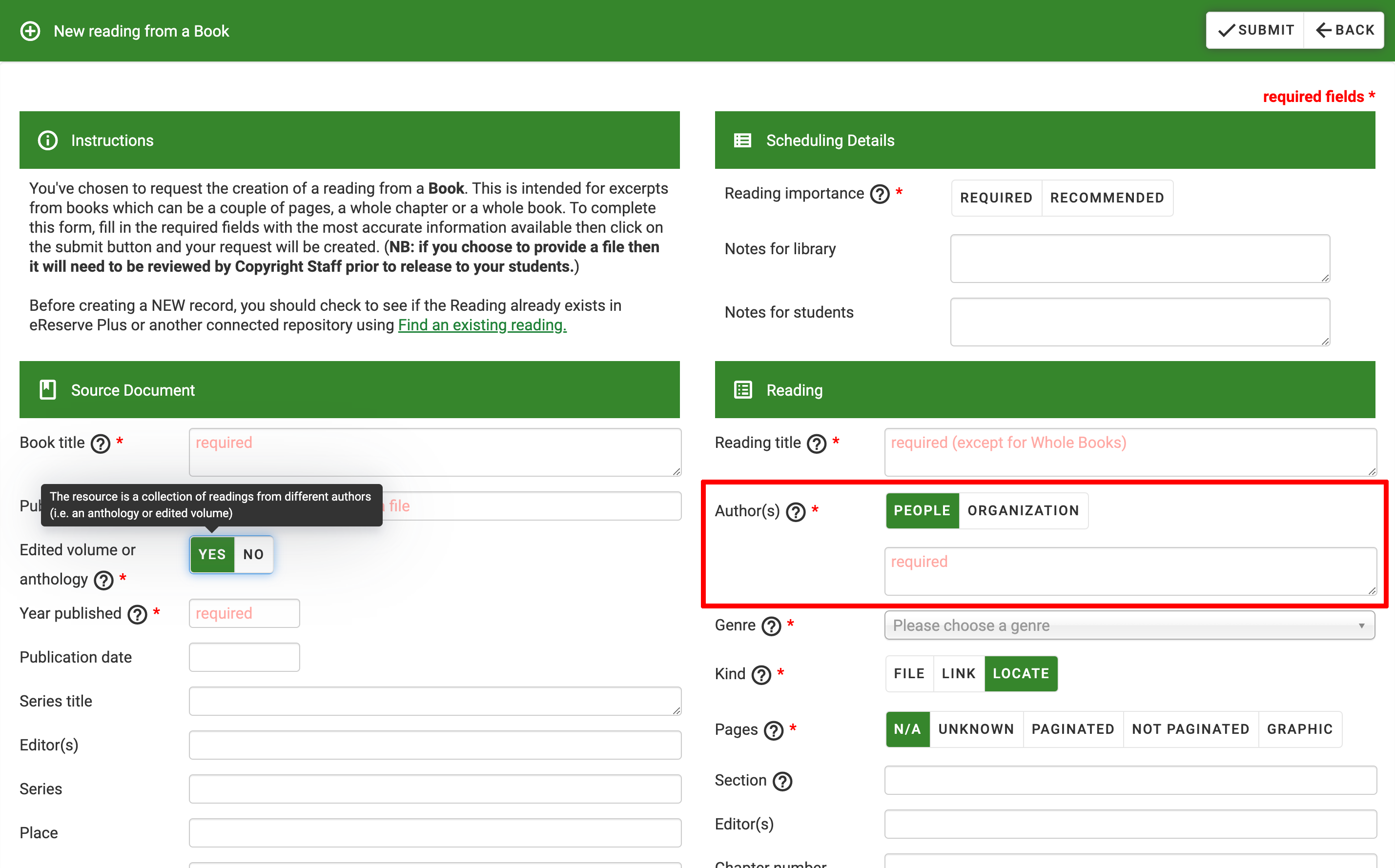Viewport: 1395px width, 868px height.
Task: Select File as the reading kind
Action: coord(909,673)
